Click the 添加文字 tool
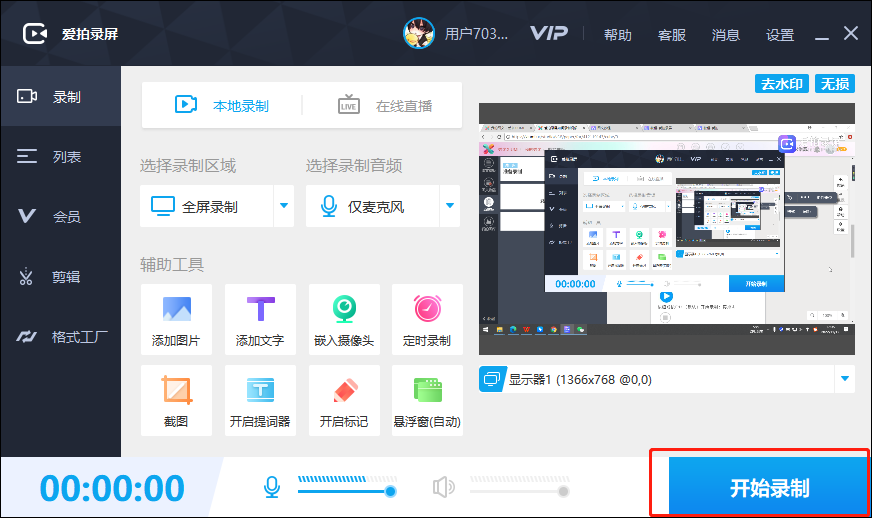Viewport: 872px width, 518px height. coord(260,319)
